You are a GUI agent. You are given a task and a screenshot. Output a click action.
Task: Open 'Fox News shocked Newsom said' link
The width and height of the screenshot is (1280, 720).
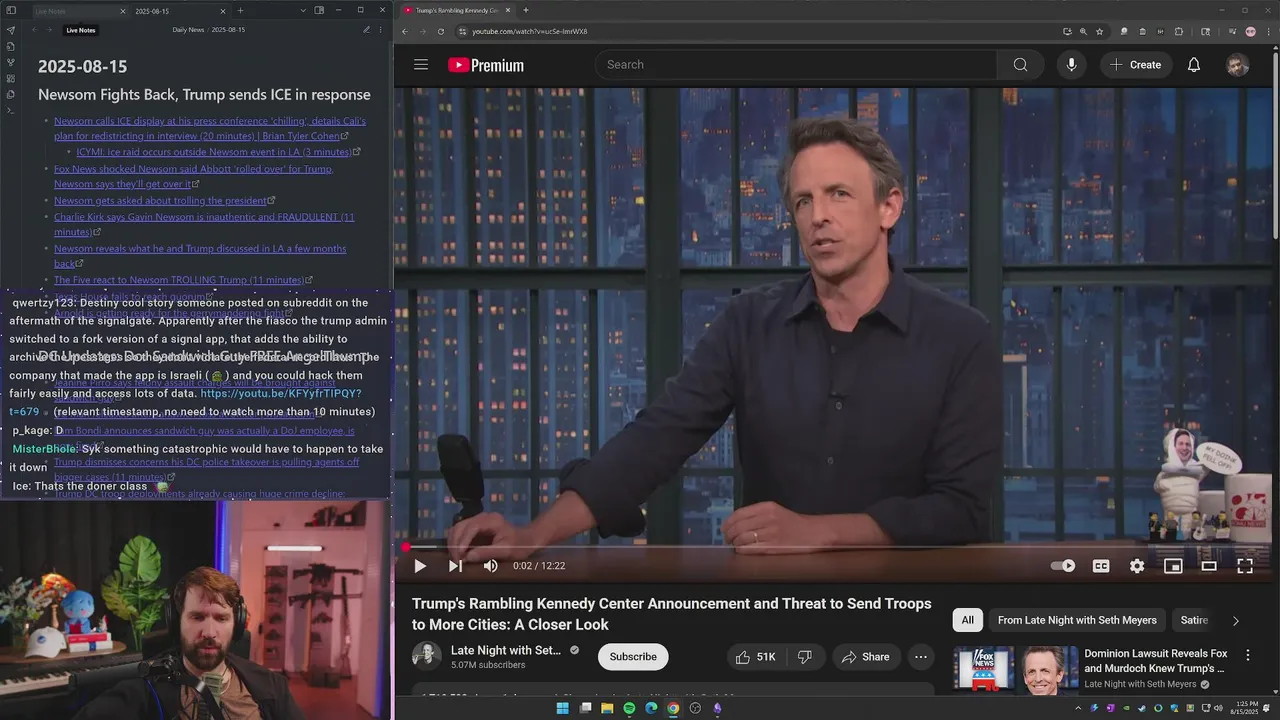click(193, 176)
